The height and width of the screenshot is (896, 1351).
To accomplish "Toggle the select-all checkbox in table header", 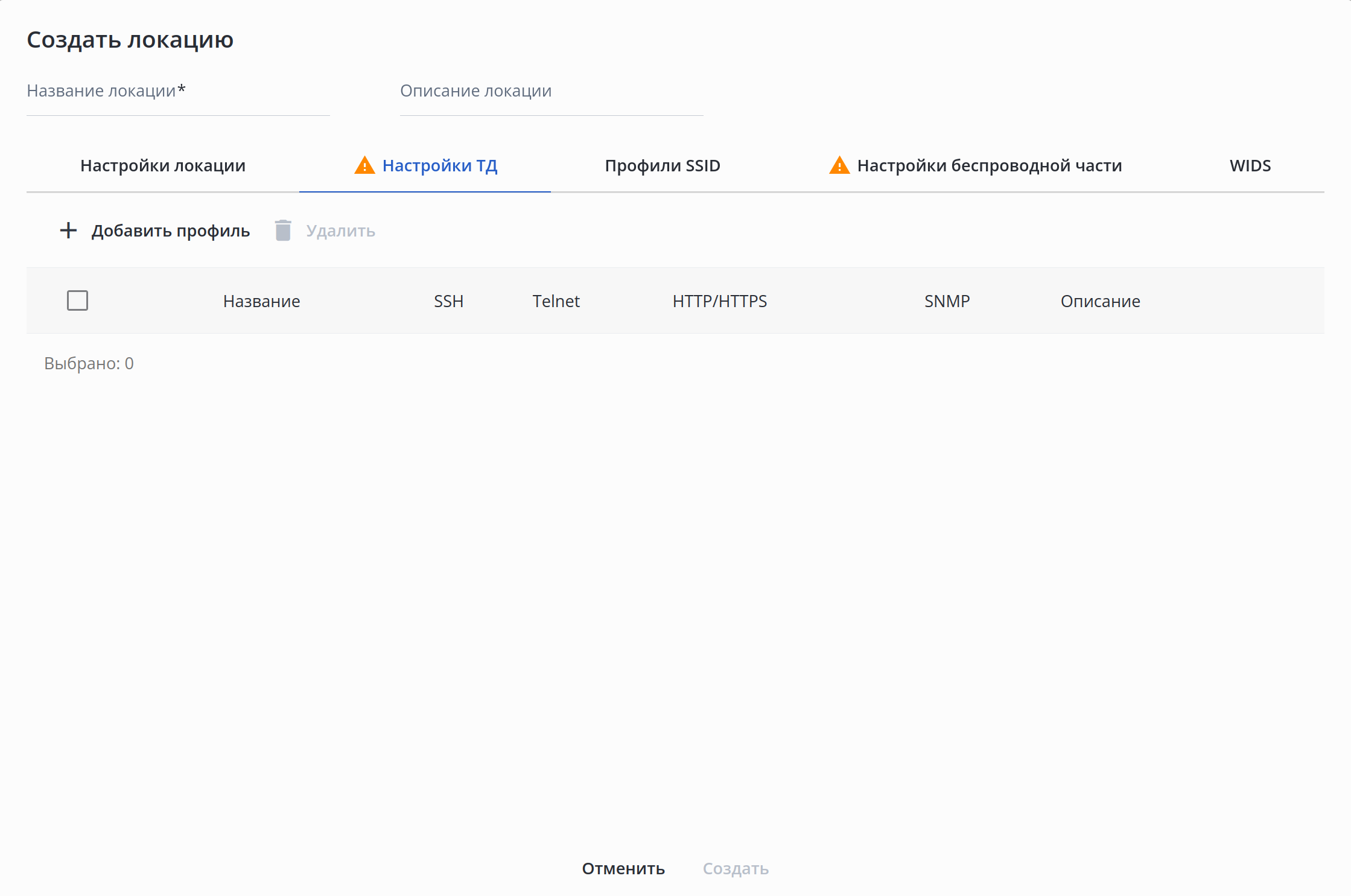I will pos(77,300).
